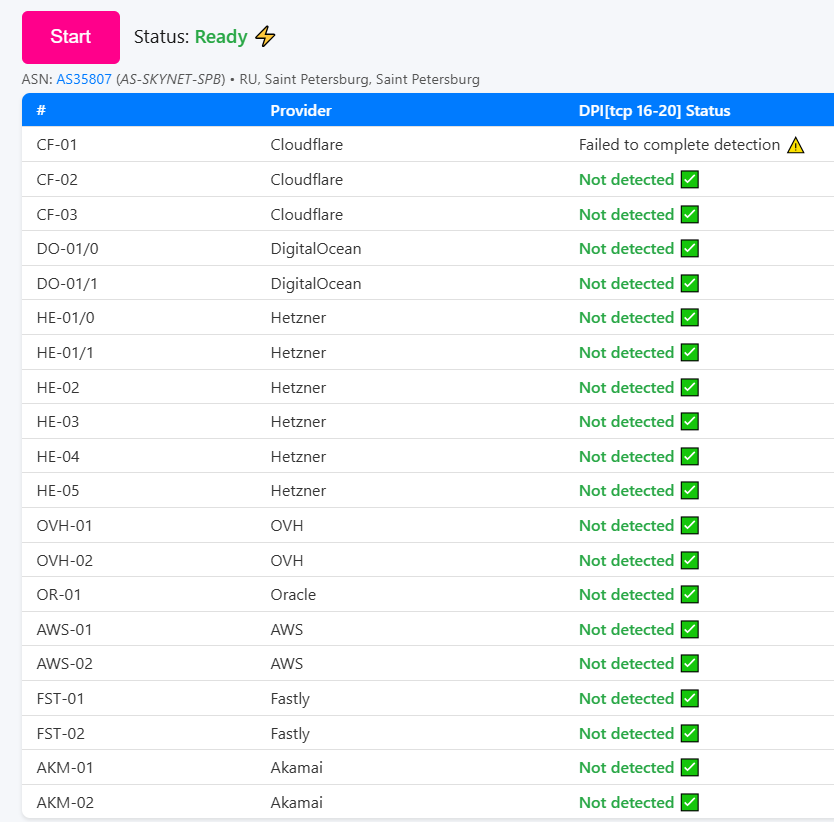Select the AKM-01 identifier cell

(65, 767)
